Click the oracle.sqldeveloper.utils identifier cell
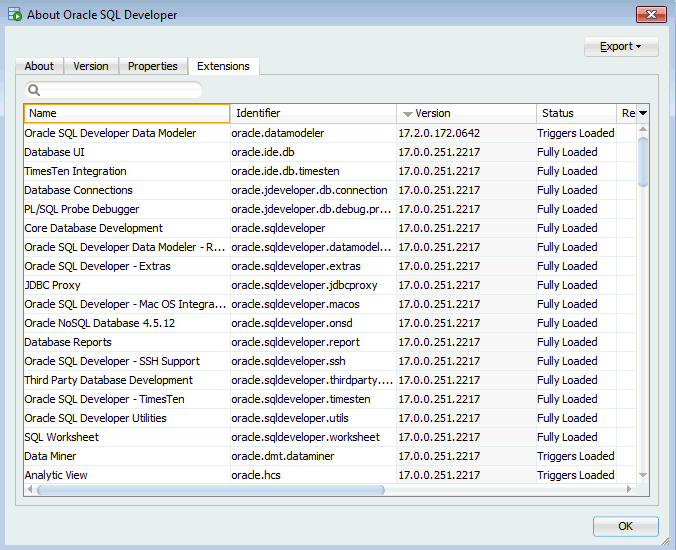Image resolution: width=676 pixels, height=550 pixels. pyautogui.click(x=313, y=418)
